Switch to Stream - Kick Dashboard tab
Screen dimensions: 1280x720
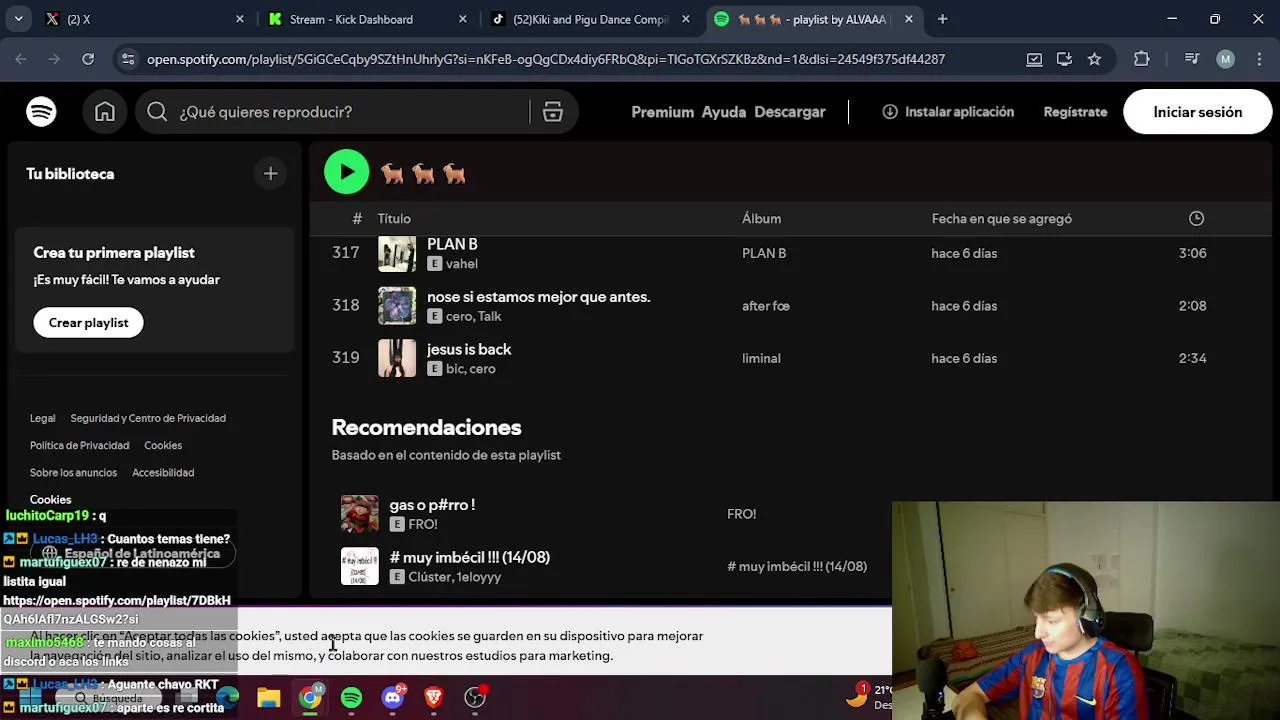(367, 19)
